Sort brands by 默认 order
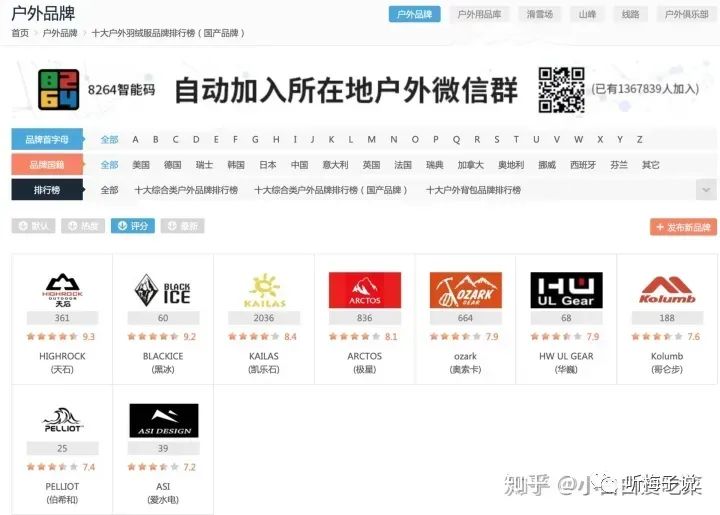This screenshot has height=515, width=720. [34, 226]
